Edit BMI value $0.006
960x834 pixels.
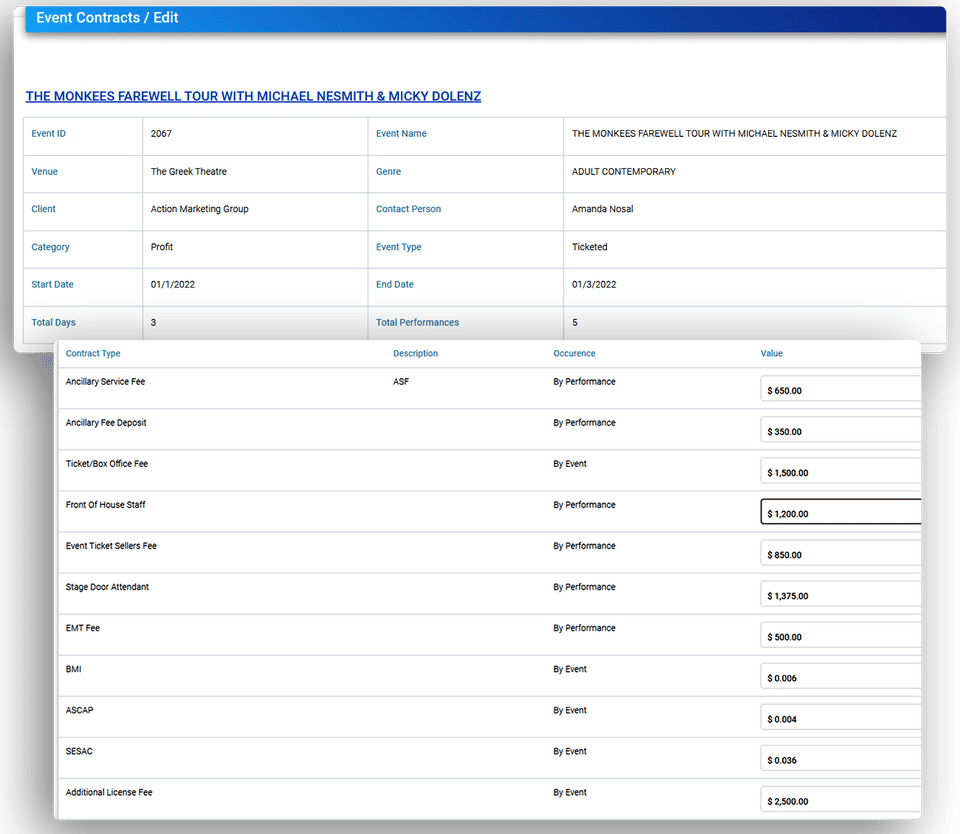(x=841, y=676)
